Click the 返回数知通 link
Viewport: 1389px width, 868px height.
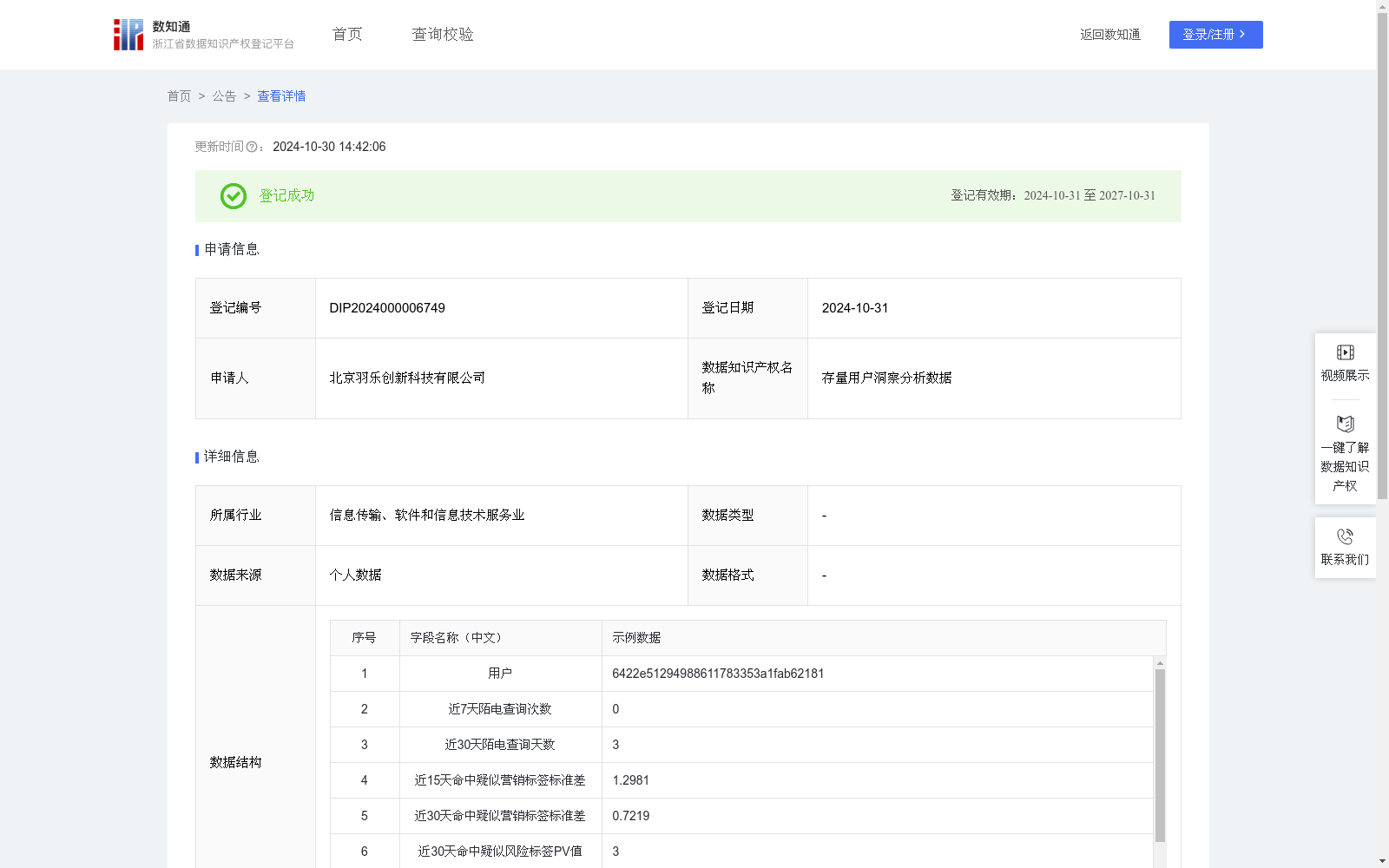1110,35
